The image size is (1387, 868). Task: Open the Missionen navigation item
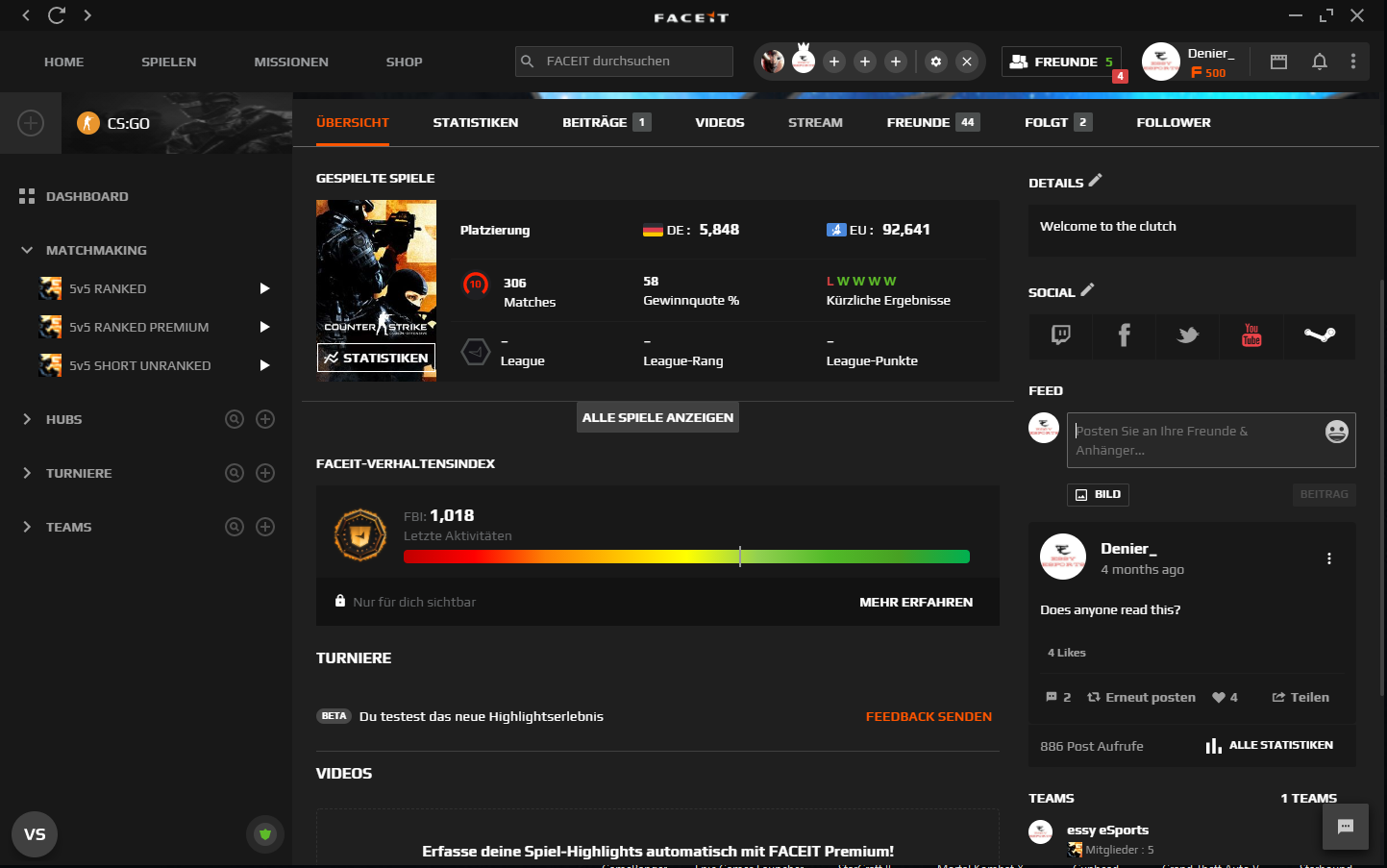point(291,62)
